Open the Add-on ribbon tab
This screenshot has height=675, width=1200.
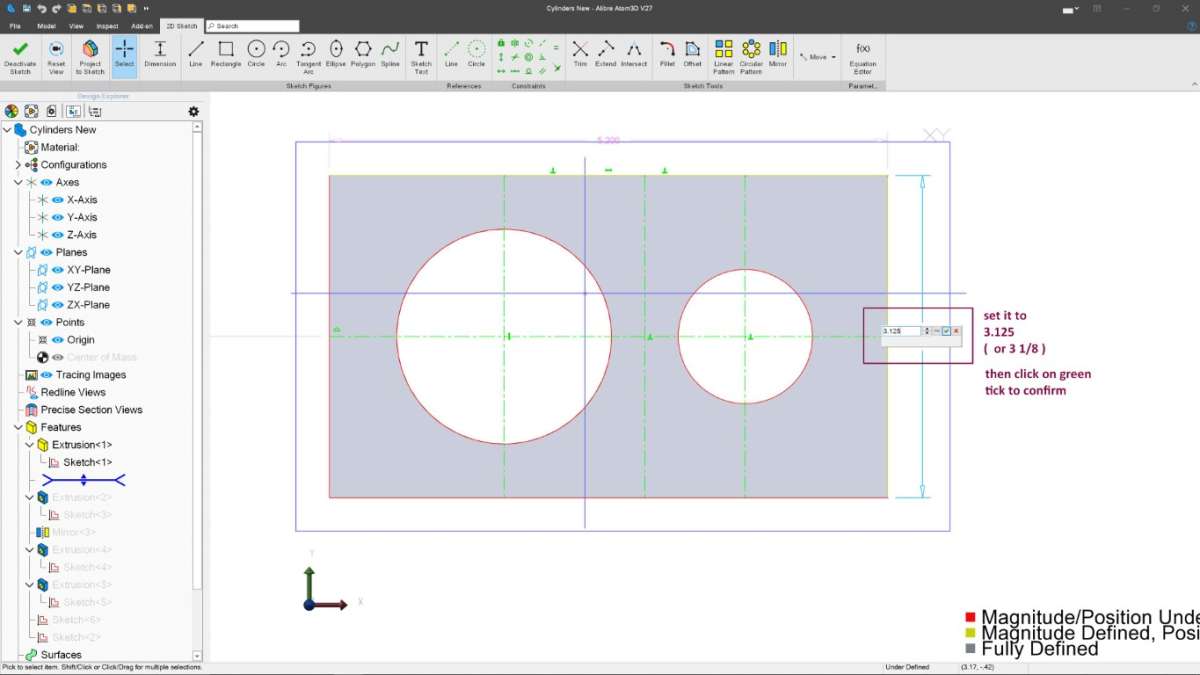[x=142, y=26]
